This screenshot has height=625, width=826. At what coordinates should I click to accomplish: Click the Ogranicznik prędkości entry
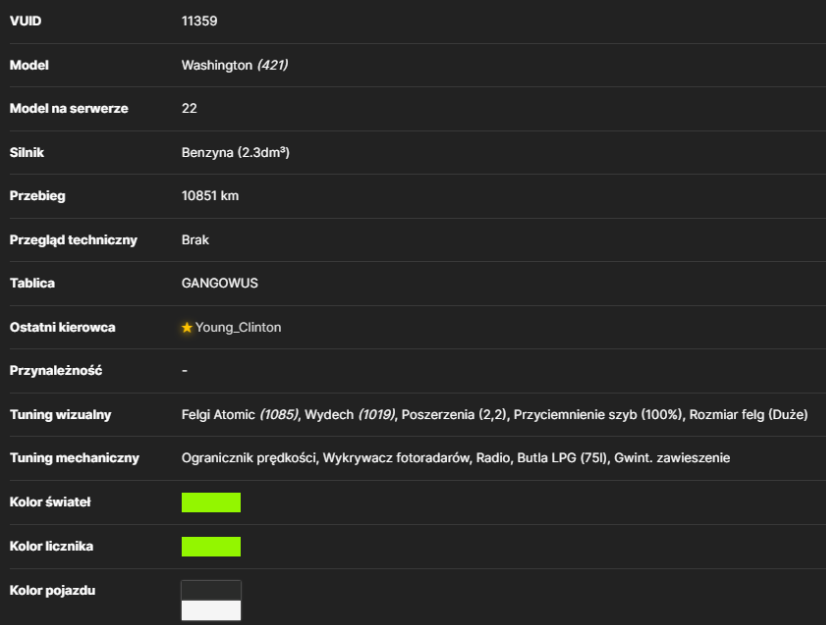point(249,458)
